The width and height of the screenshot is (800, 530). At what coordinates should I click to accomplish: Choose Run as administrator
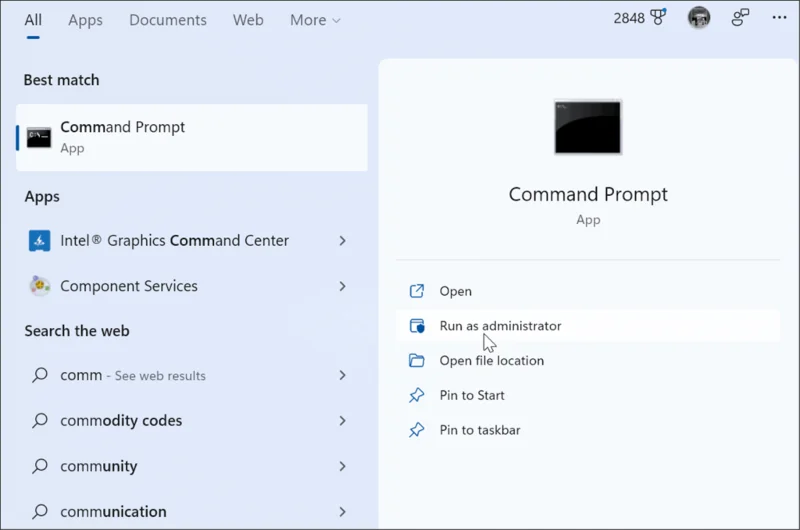pos(588,325)
